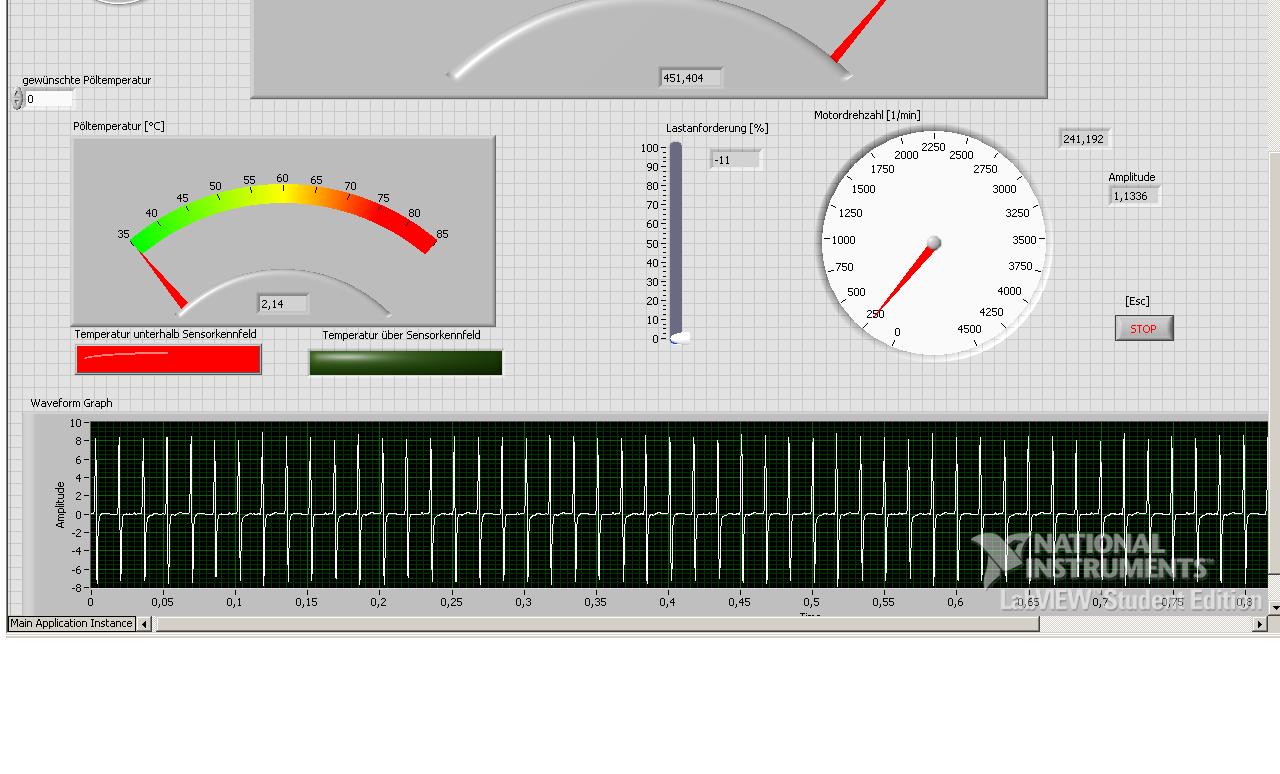Click the gewünschte Pöltemperatur increment/decrement stepper

(18, 99)
